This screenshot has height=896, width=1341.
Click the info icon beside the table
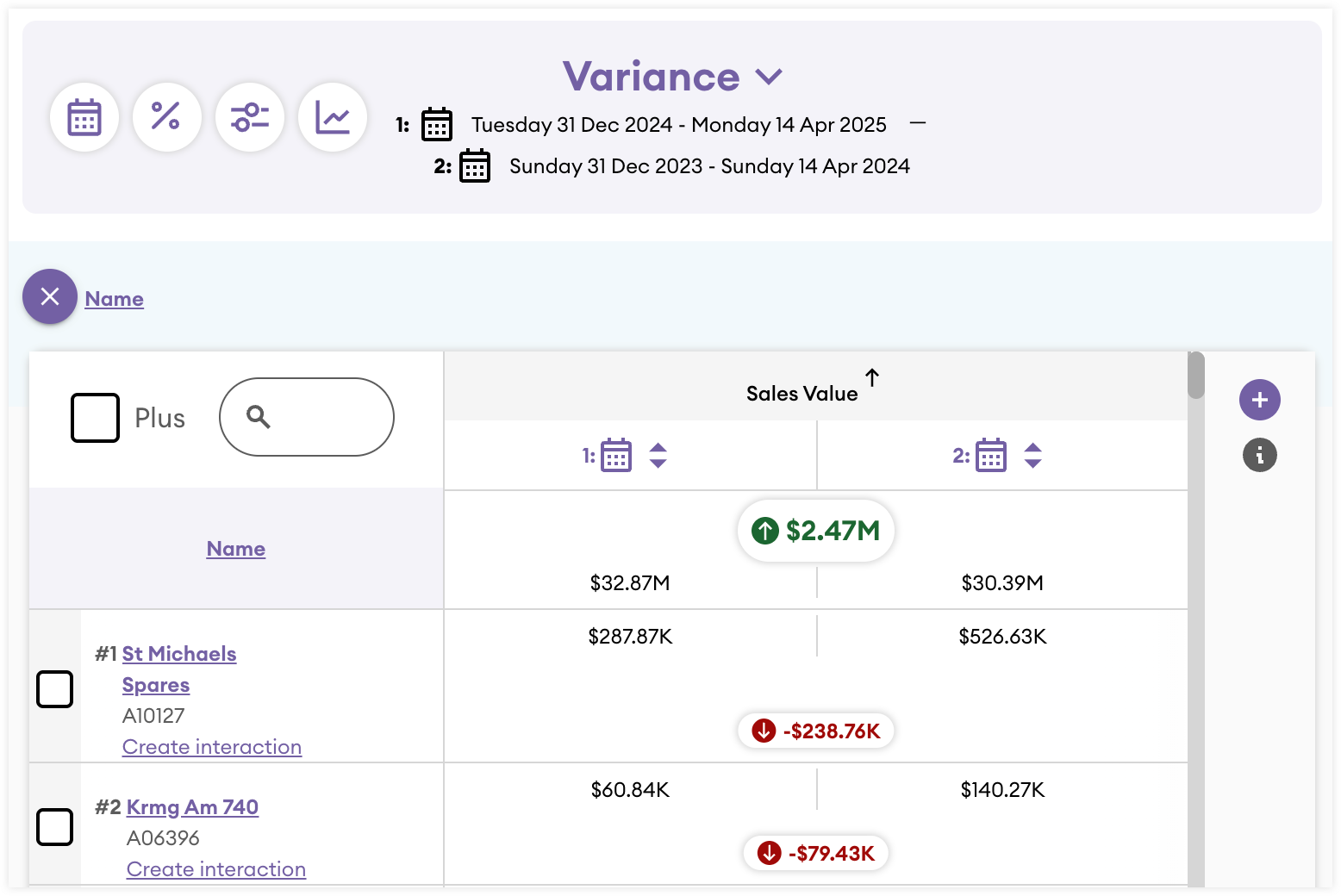coord(1259,455)
